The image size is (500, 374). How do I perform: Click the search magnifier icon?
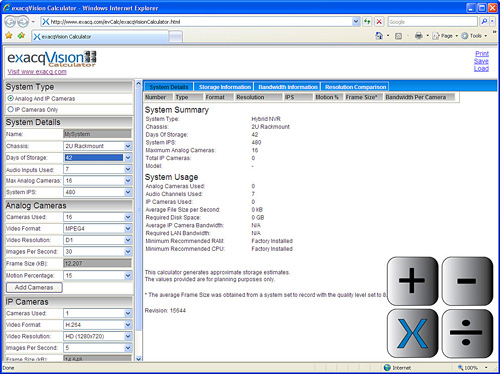[484, 22]
